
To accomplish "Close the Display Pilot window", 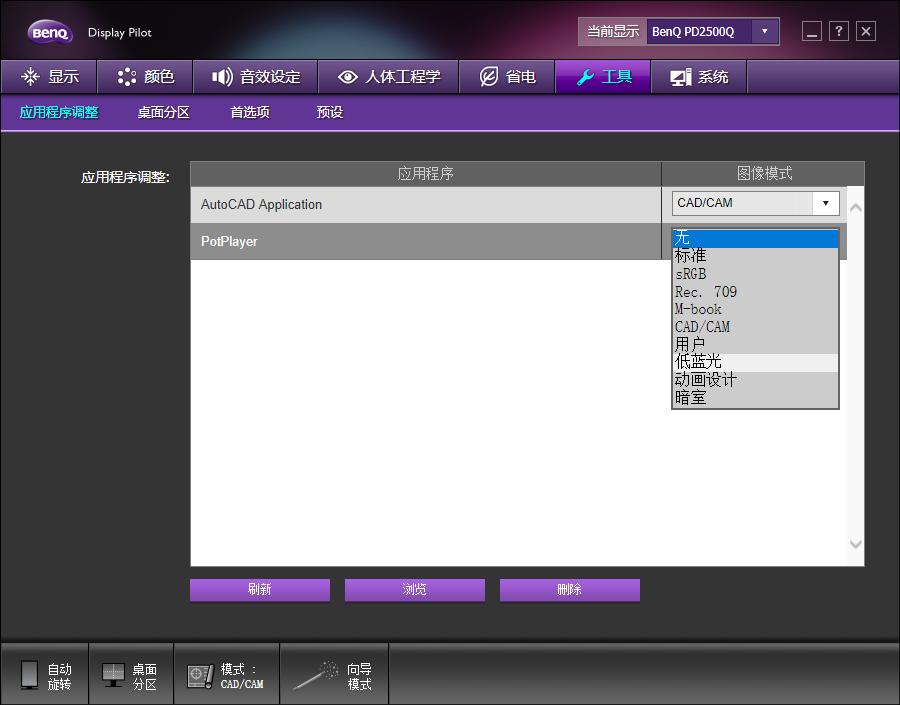I will (866, 31).
